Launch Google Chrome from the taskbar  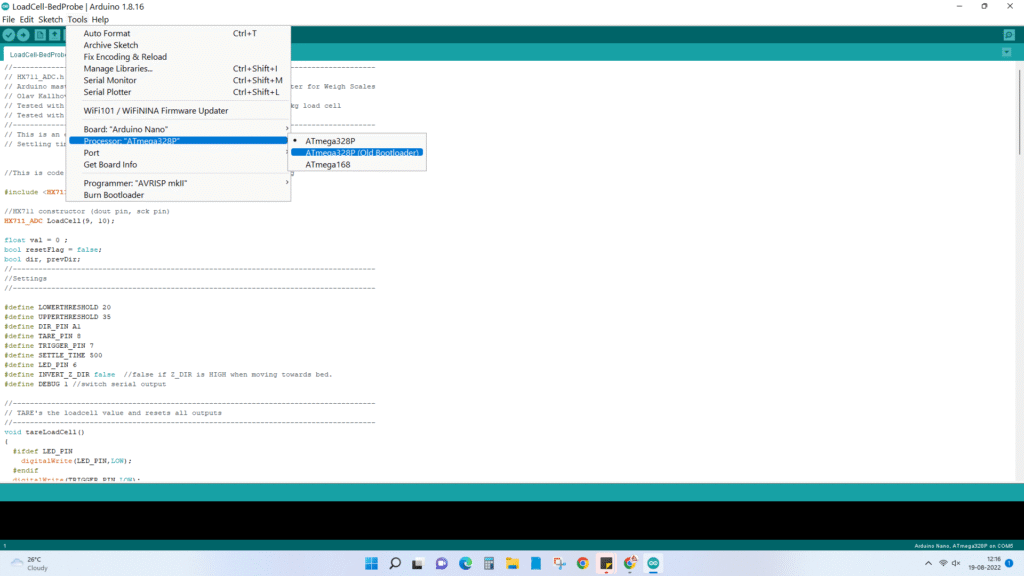click(x=583, y=563)
